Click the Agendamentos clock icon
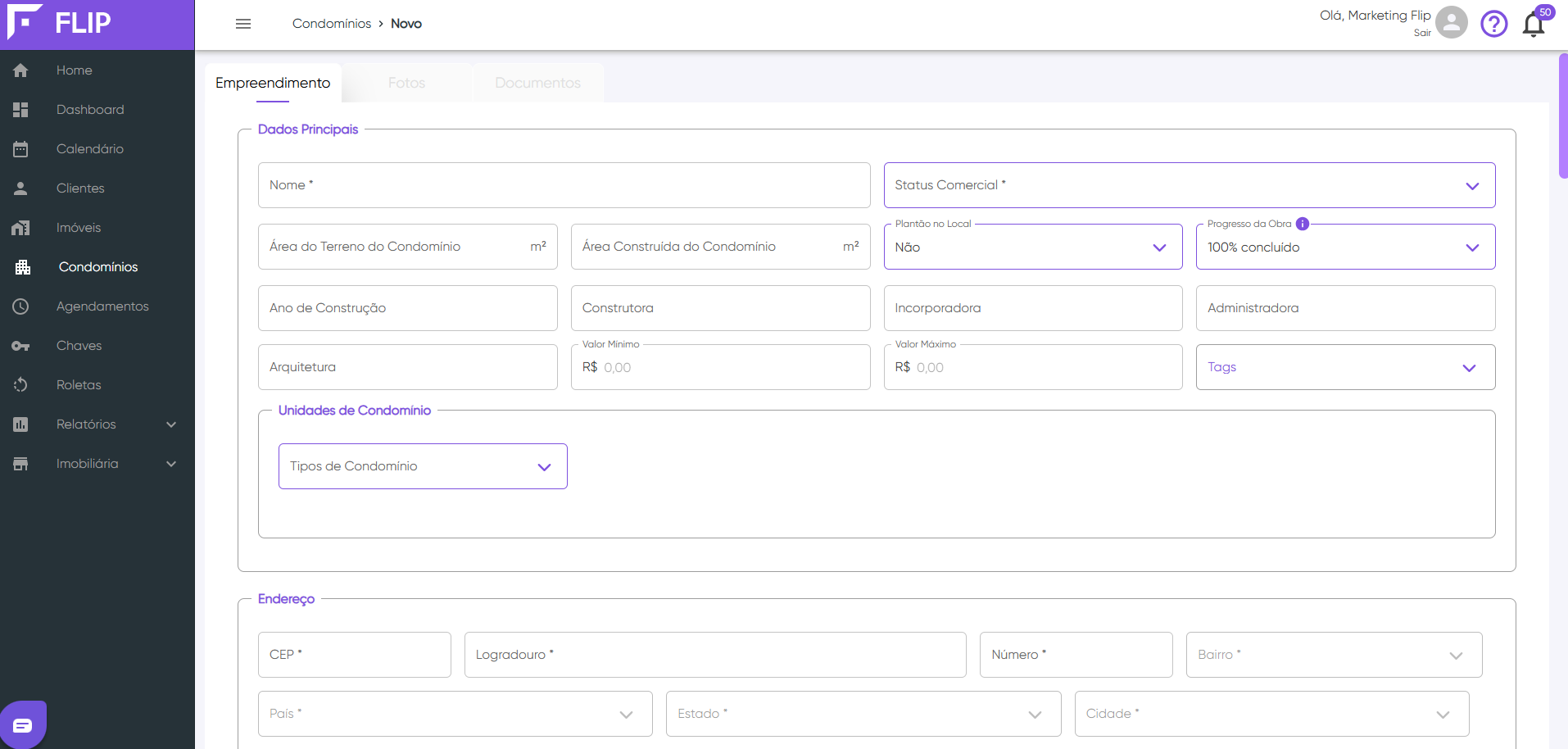The image size is (1568, 749). pyautogui.click(x=20, y=306)
